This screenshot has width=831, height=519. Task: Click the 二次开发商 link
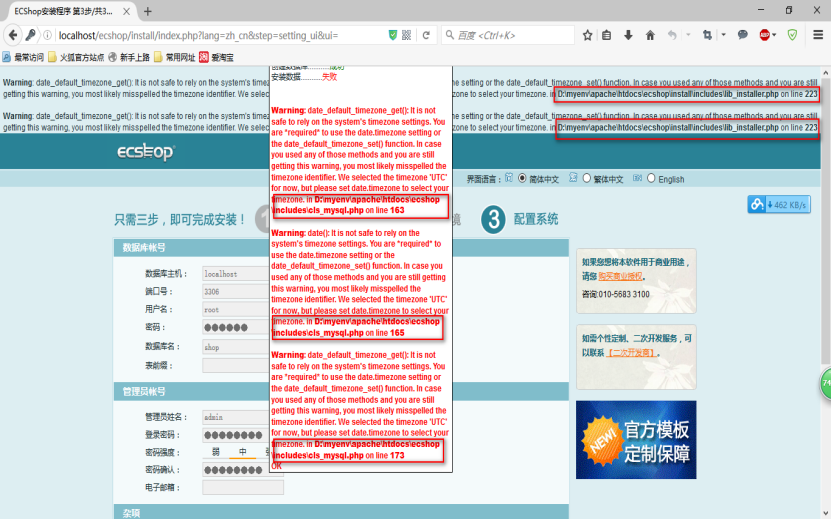click(x=631, y=353)
